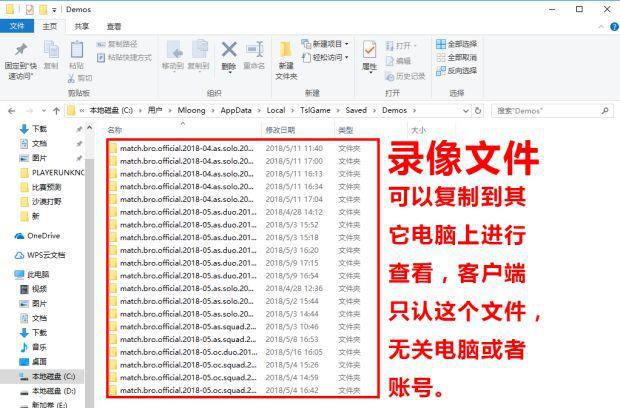This screenshot has height=408, width=620.
Task: Go back with the left arrow
Action: [12, 111]
